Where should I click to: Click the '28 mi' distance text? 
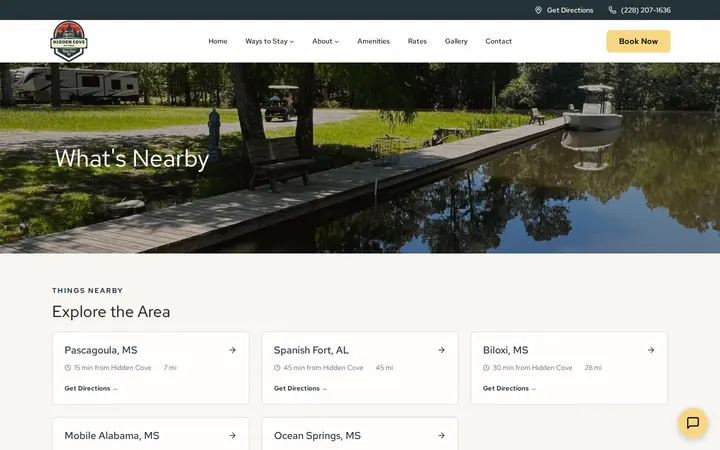click(593, 368)
